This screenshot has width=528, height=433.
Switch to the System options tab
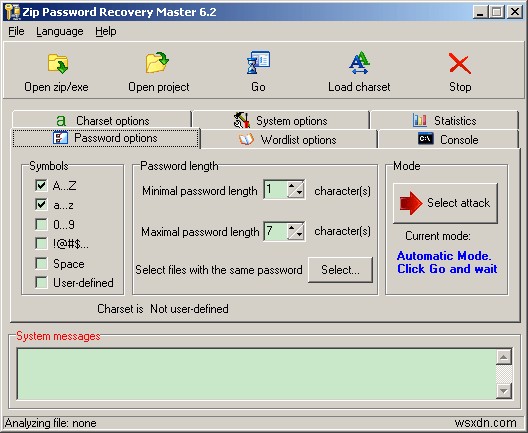[x=281, y=120]
